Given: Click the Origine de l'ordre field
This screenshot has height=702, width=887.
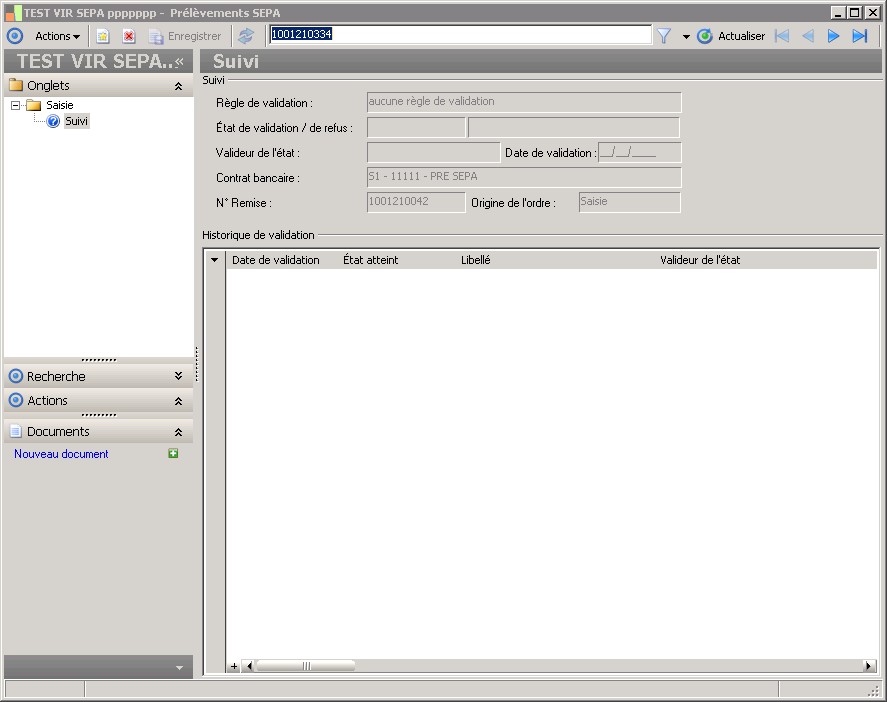Looking at the screenshot, I should (x=630, y=202).
